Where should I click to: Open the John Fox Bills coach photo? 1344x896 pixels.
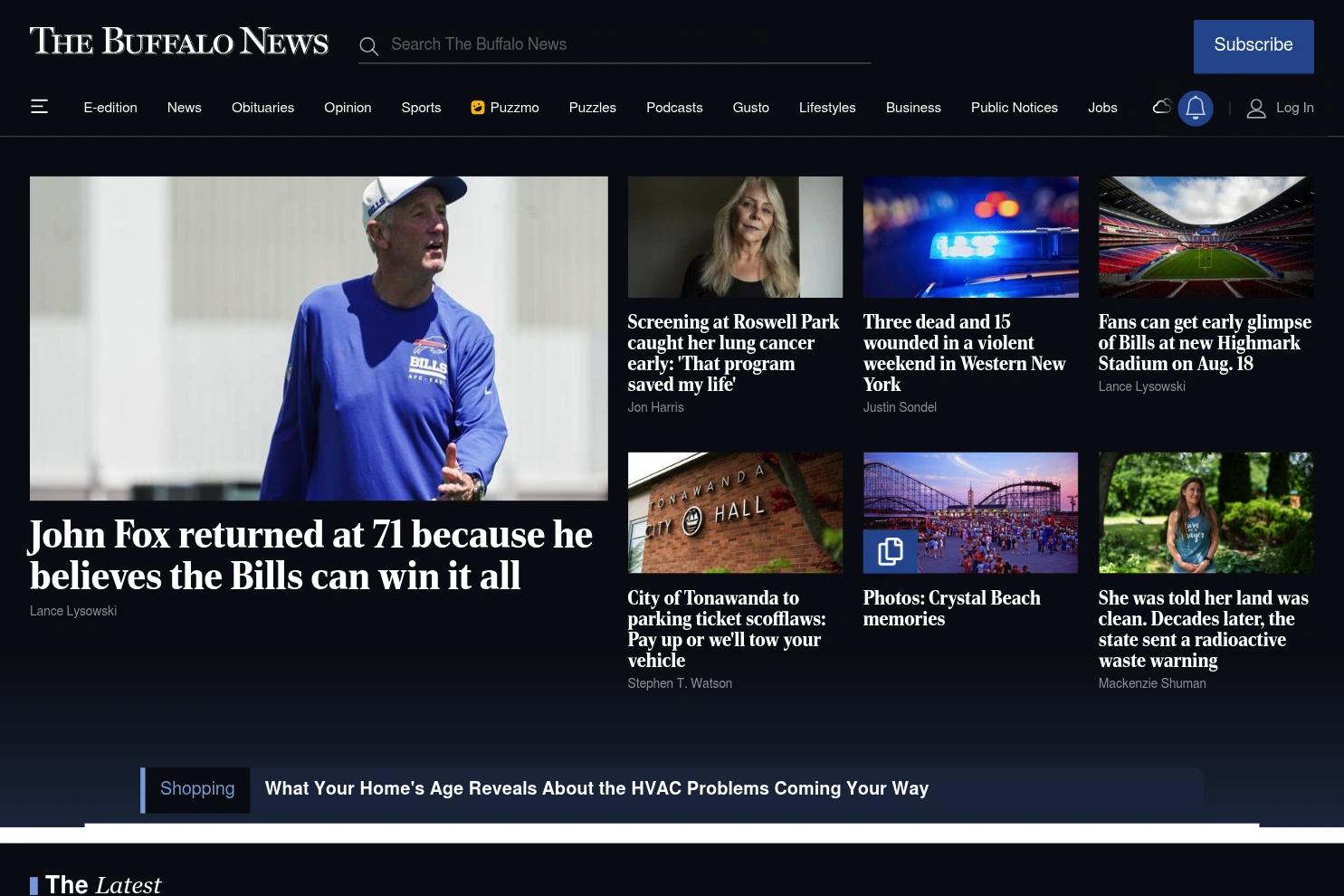click(x=319, y=338)
